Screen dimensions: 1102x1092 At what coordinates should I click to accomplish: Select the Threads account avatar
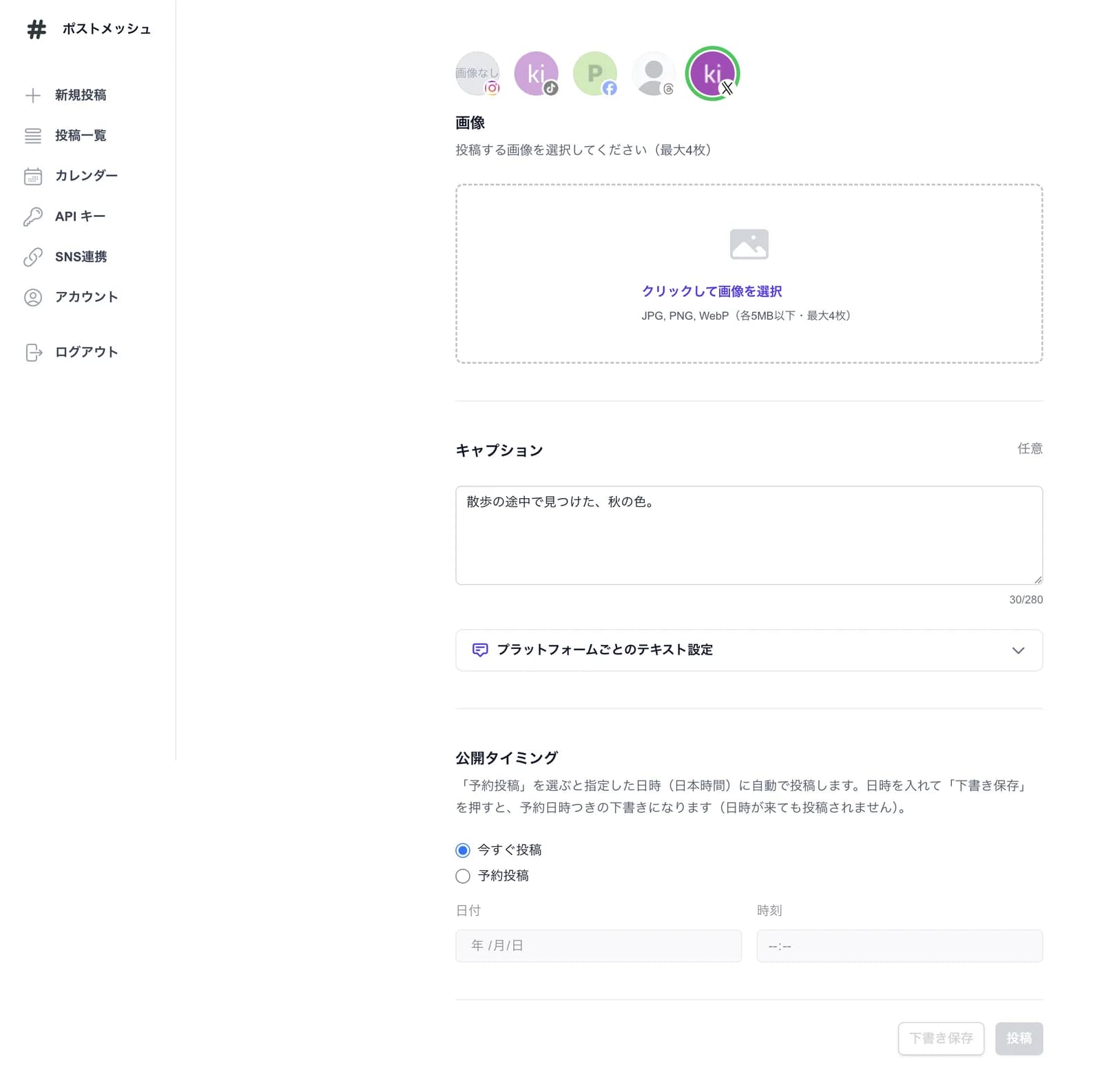tap(654, 73)
